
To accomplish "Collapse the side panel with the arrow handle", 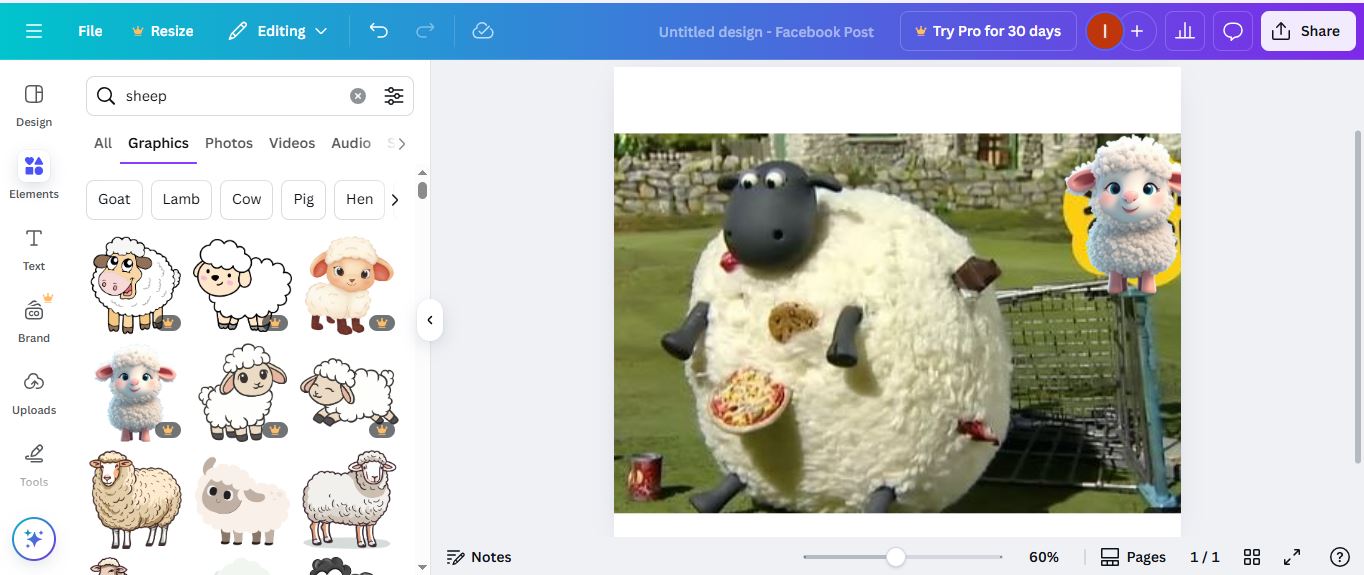I will (x=430, y=320).
